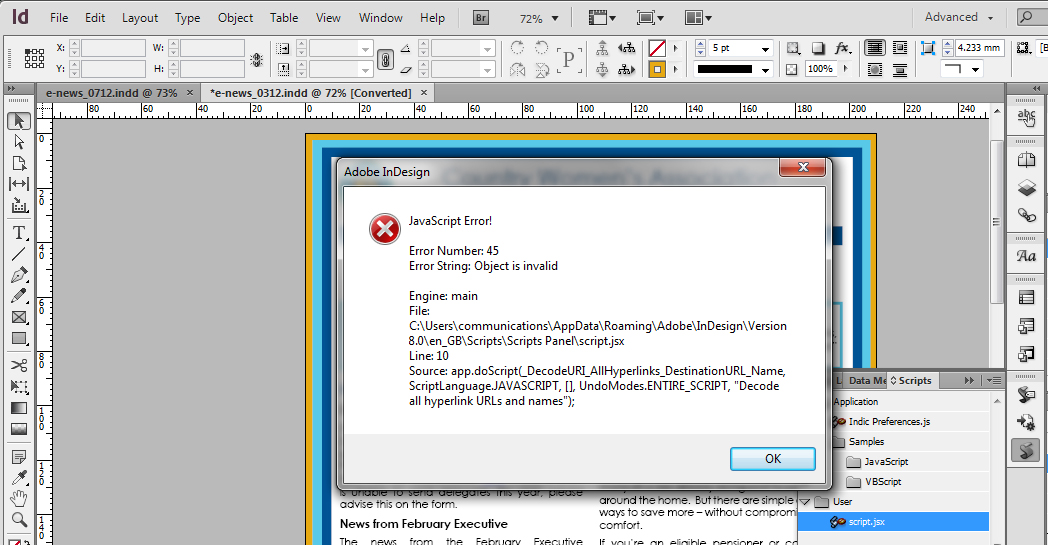This screenshot has height=545, width=1048.
Task: Select the Selection tool in the toolbox
Action: [19, 121]
